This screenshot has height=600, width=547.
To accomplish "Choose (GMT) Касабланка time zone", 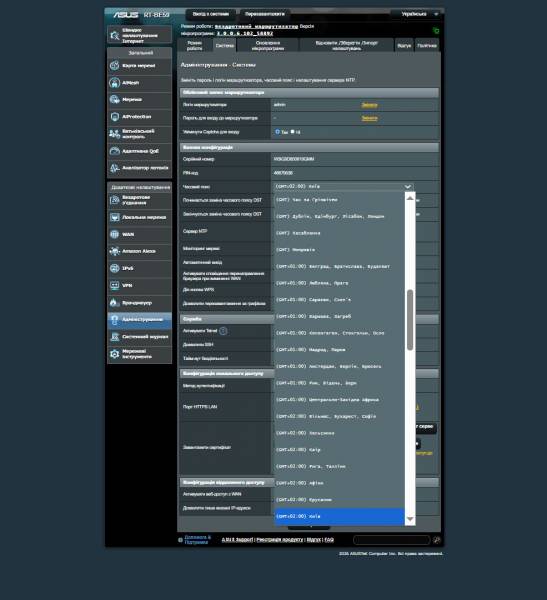I will [x=339, y=233].
